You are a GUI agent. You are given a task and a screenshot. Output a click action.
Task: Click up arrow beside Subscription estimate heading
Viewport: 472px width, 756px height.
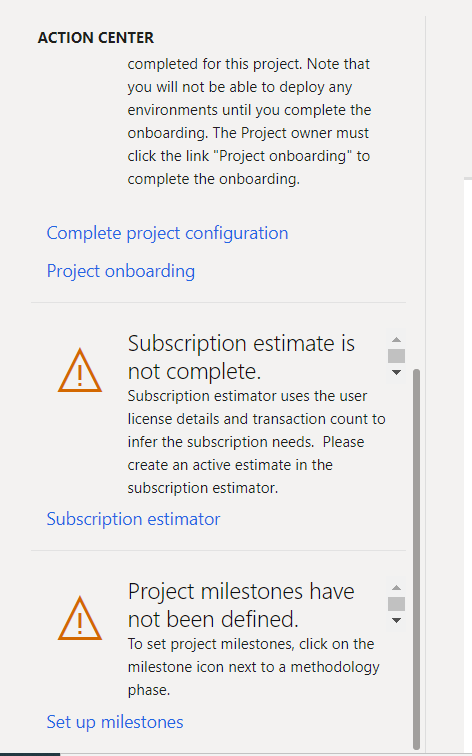[x=396, y=339]
